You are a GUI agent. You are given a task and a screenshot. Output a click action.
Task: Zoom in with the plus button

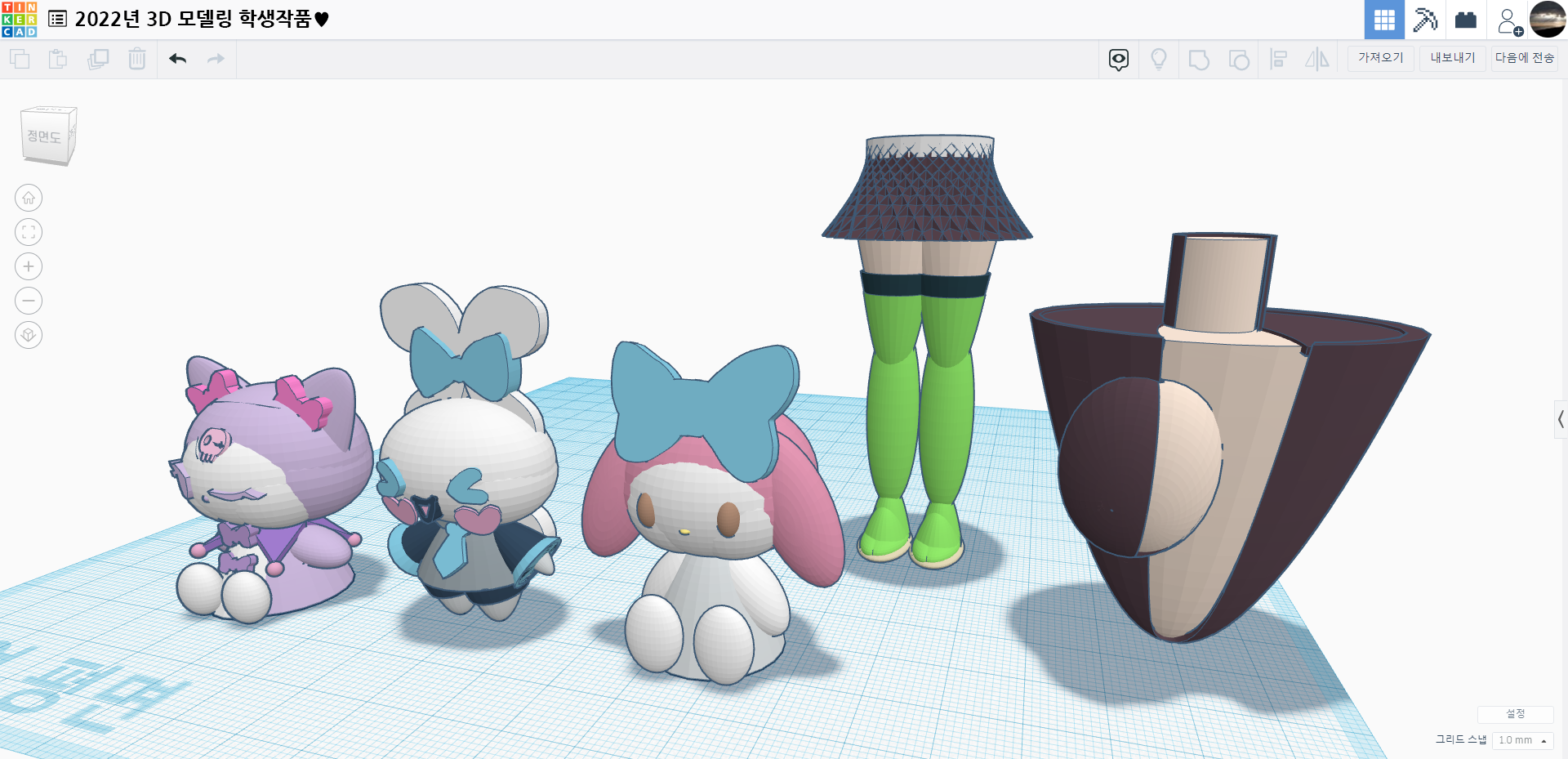[29, 266]
